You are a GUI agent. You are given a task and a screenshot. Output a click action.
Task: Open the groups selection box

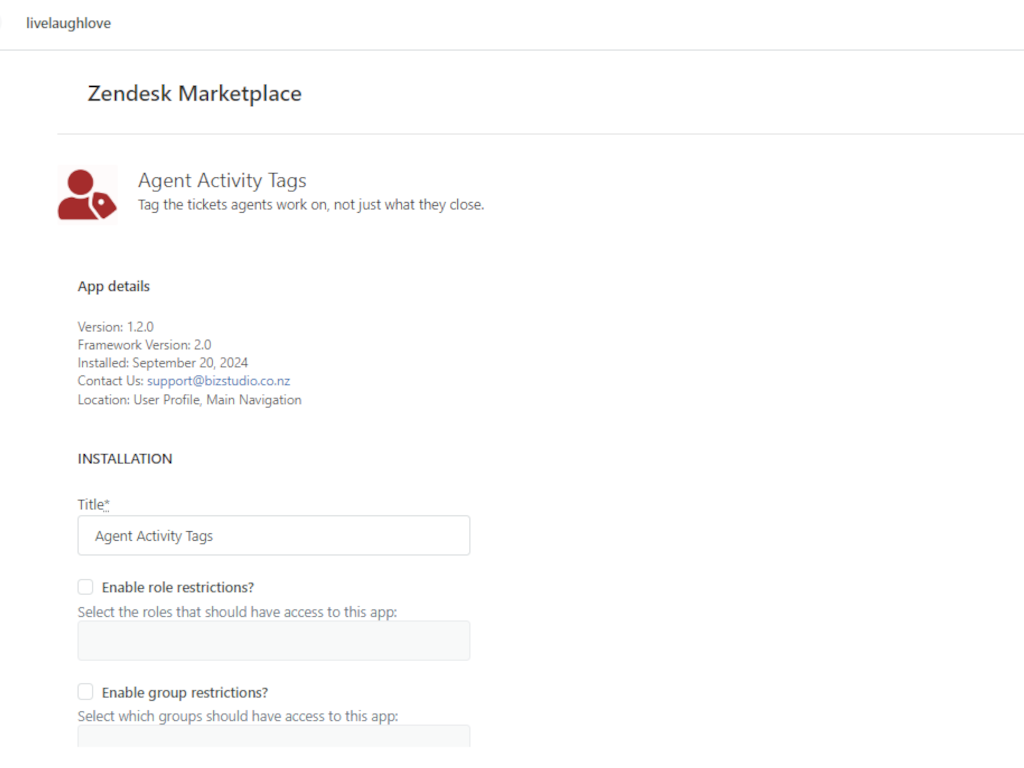pos(273,736)
